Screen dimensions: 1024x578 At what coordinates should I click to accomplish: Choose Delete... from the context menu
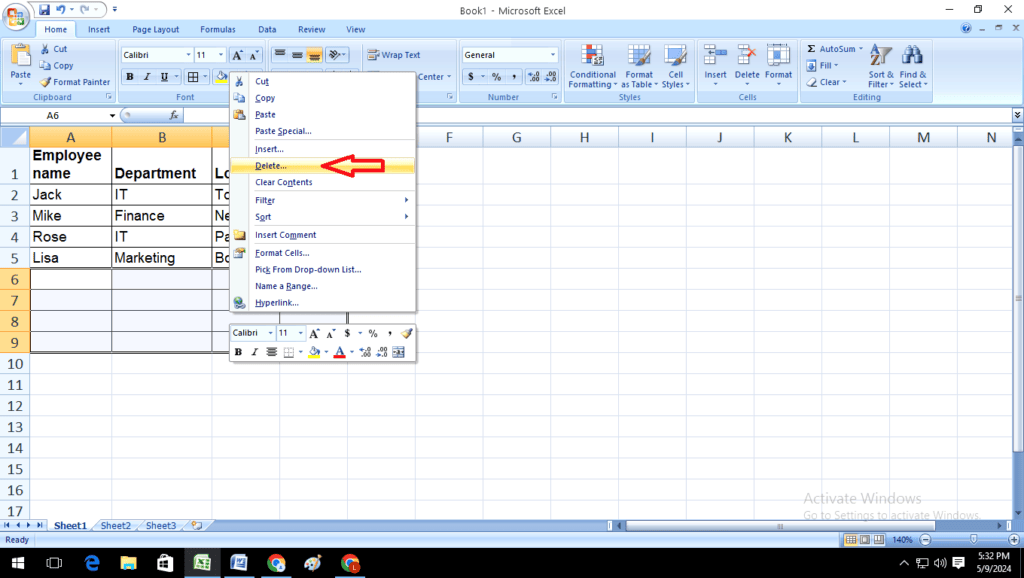(x=270, y=166)
